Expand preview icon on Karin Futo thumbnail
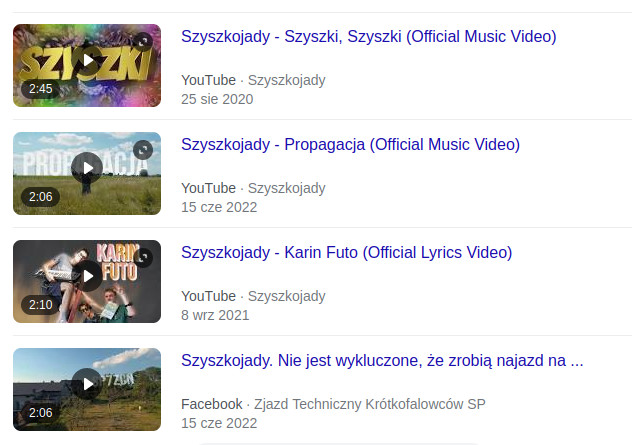Image resolution: width=632 pixels, height=445 pixels. pos(143,258)
